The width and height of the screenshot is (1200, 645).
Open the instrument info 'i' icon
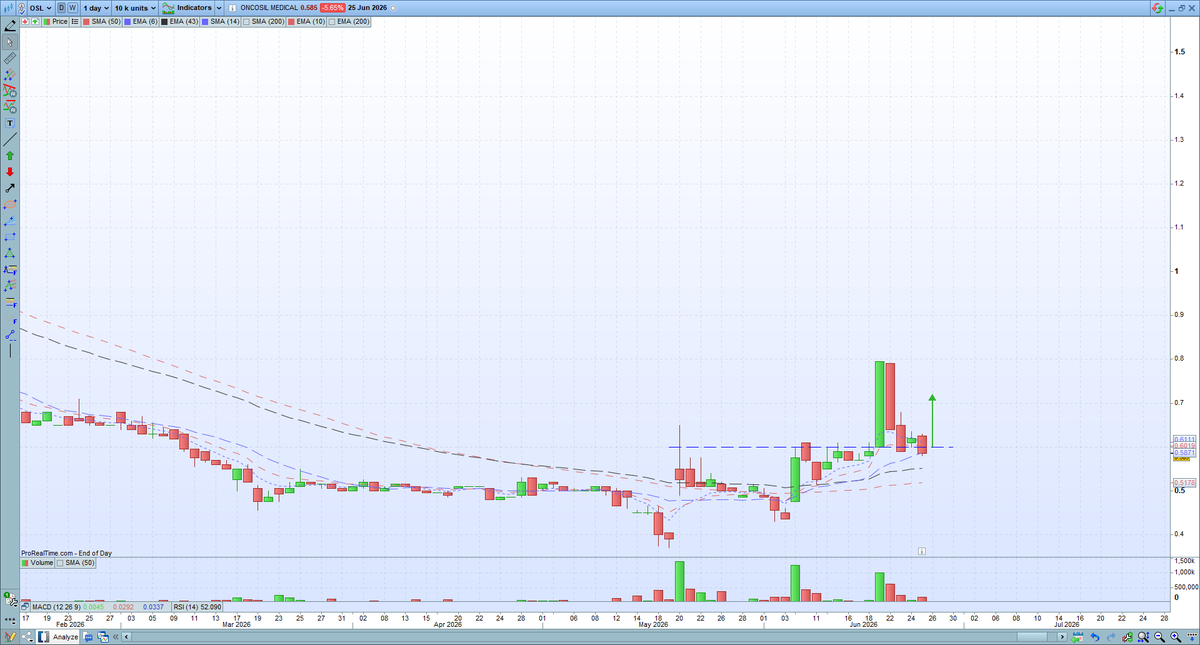(233, 8)
